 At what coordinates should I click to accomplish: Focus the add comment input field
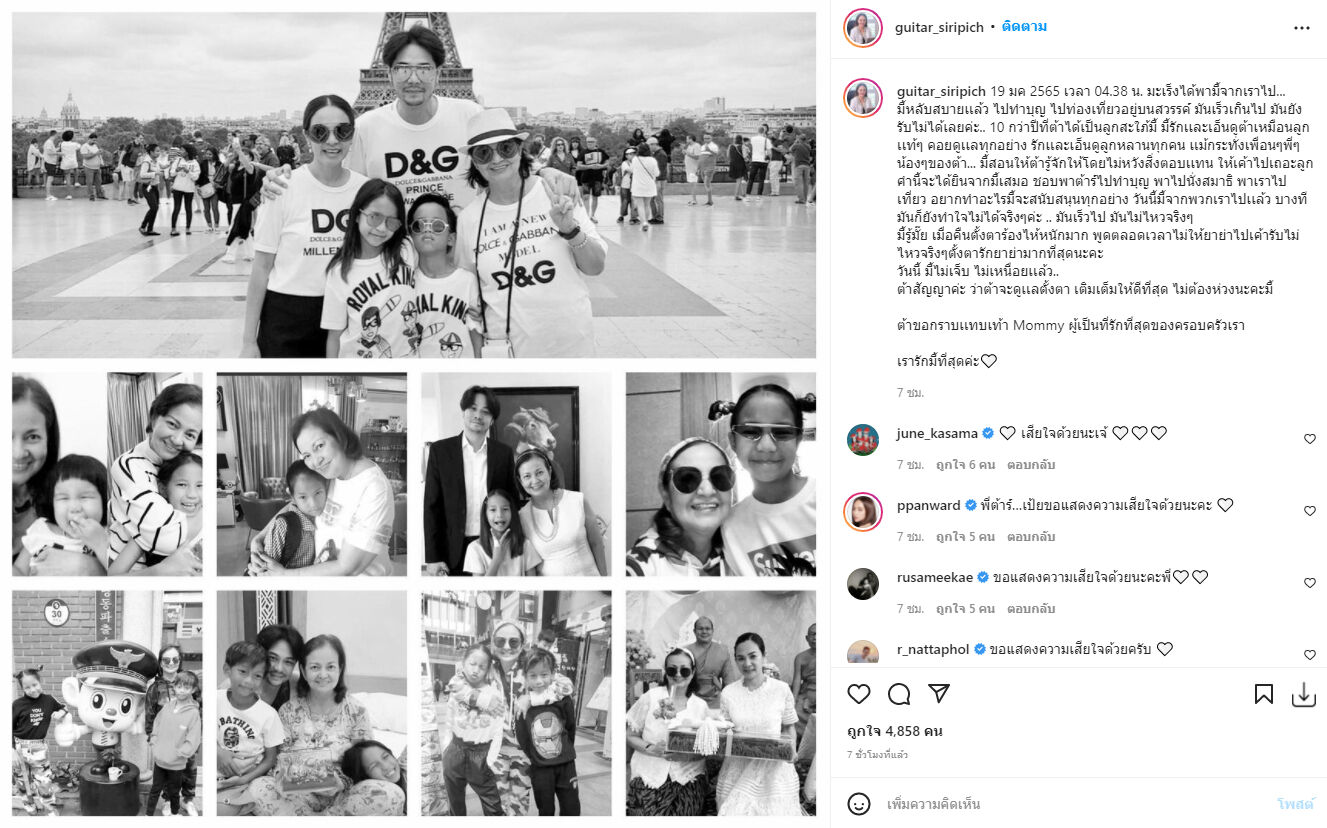(x=1075, y=804)
